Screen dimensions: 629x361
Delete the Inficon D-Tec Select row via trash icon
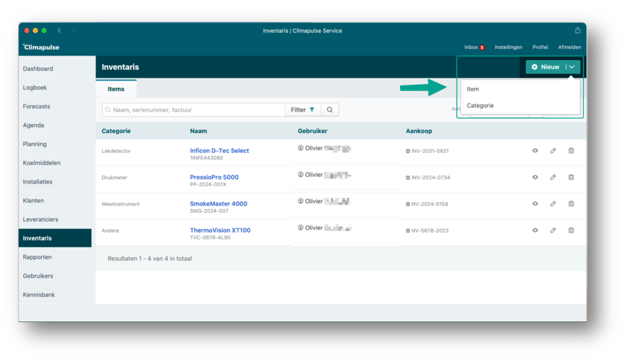point(571,151)
